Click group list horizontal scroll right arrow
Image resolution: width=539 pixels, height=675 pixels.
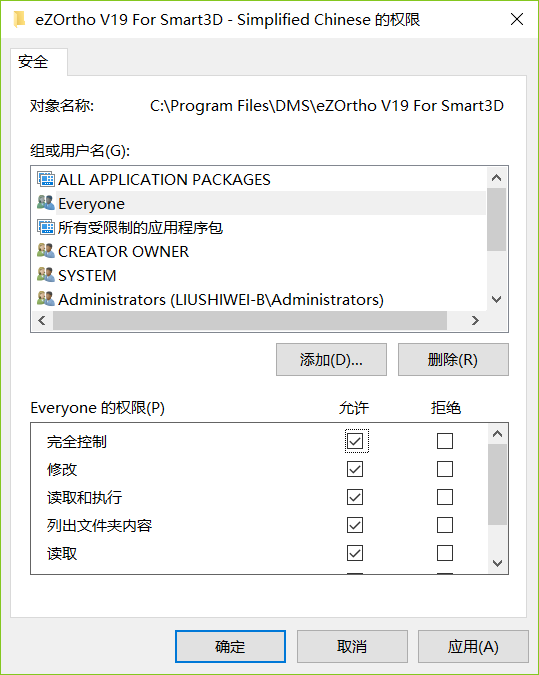pos(475,320)
